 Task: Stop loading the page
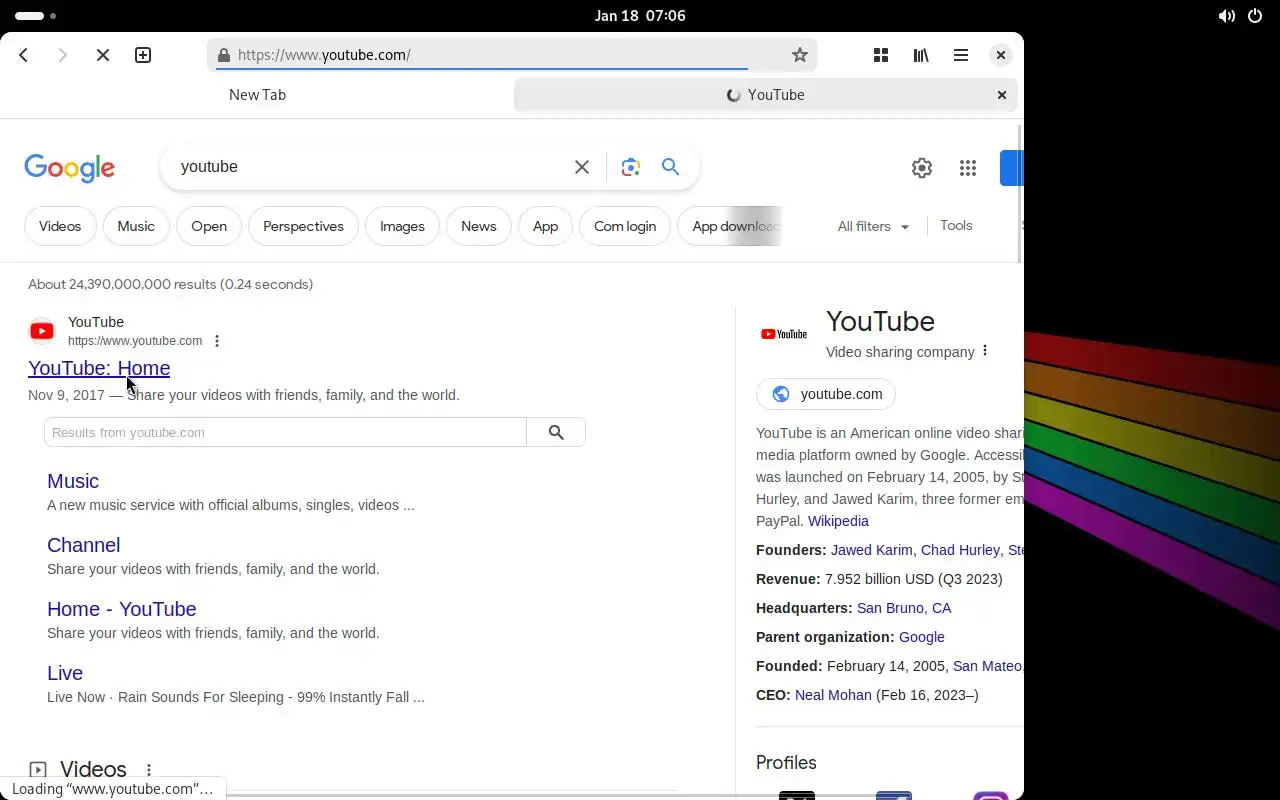[102, 55]
